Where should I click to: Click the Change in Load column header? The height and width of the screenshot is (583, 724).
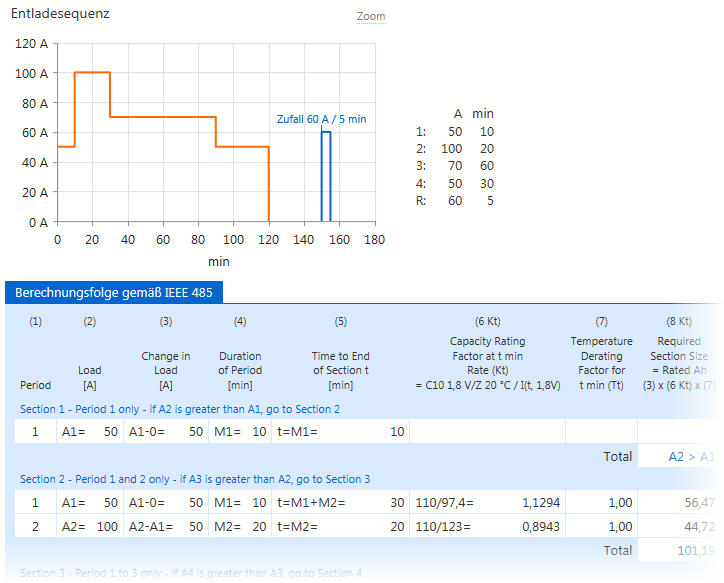pyautogui.click(x=166, y=370)
